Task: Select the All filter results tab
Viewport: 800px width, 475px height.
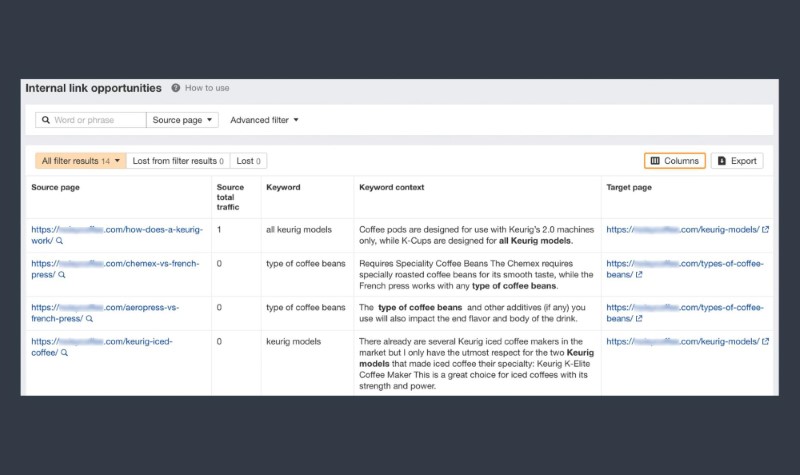Action: [x=81, y=161]
